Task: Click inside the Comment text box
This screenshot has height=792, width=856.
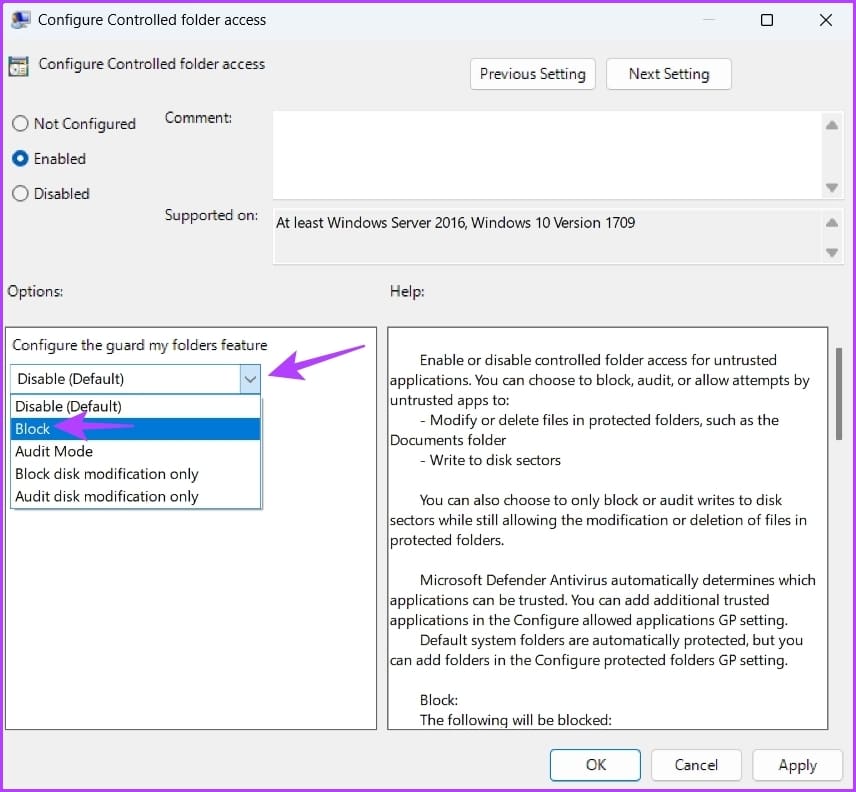Action: (x=547, y=155)
